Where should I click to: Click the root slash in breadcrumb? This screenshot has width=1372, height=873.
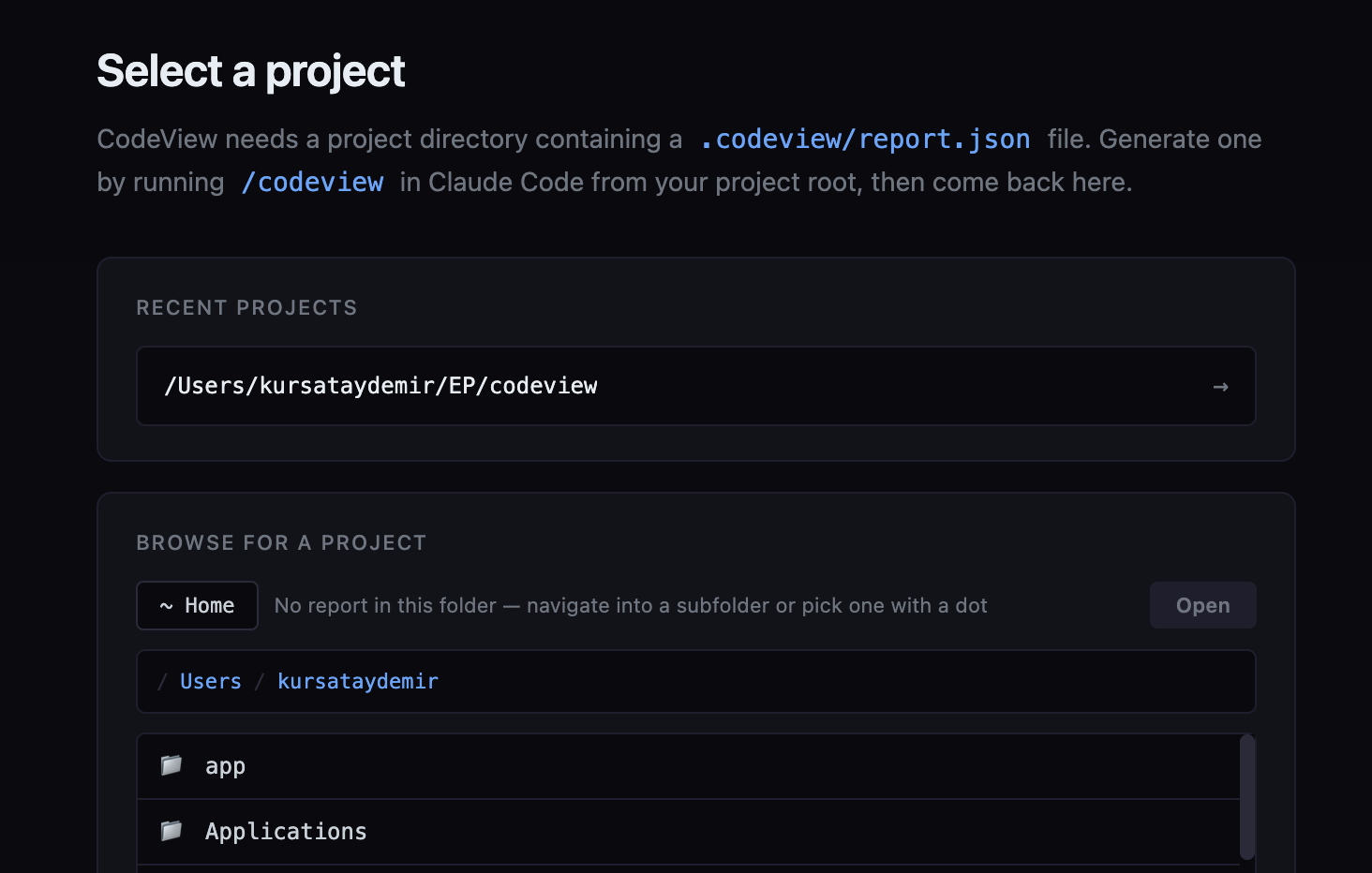tap(162, 682)
